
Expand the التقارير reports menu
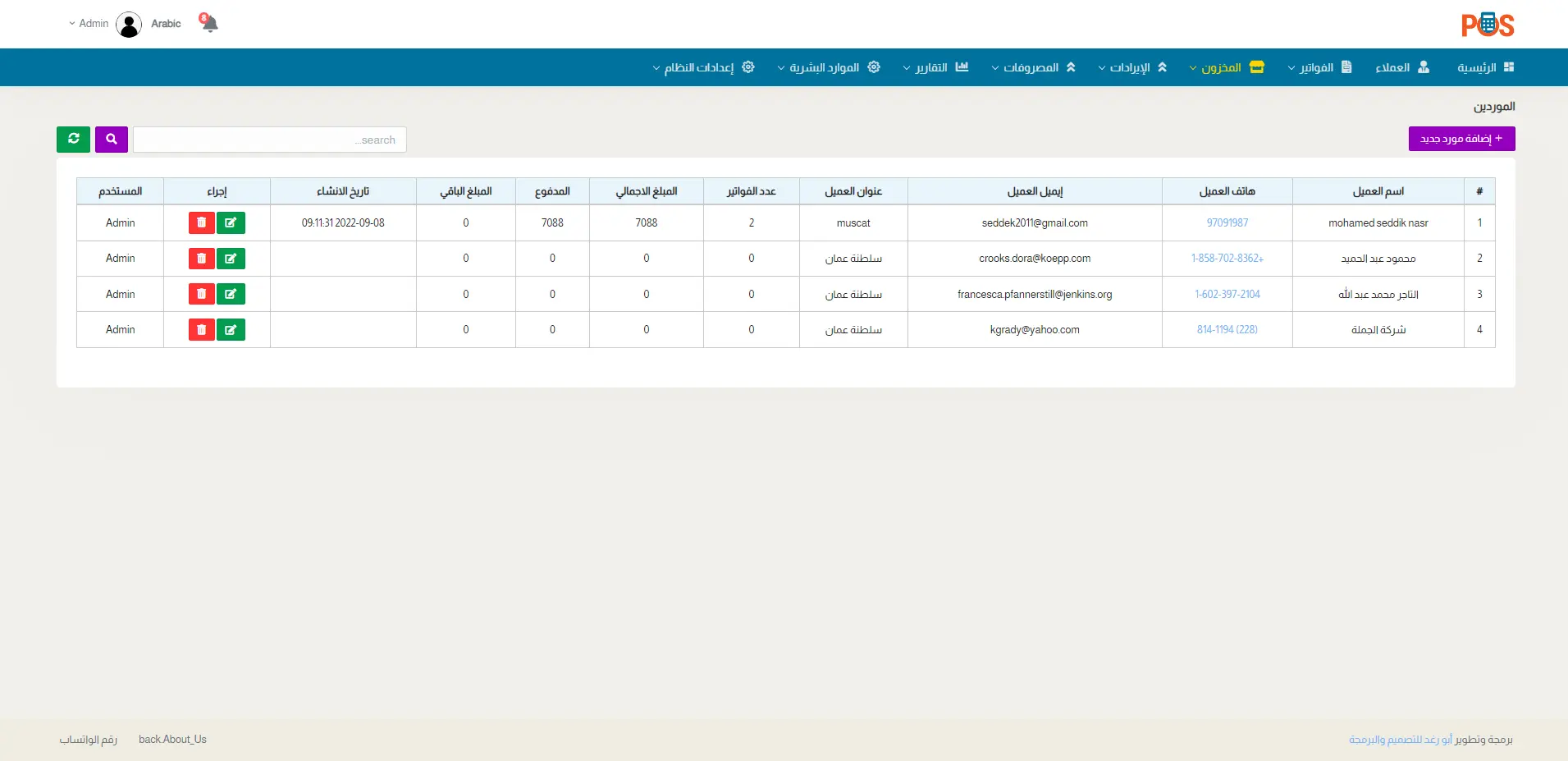click(x=935, y=67)
